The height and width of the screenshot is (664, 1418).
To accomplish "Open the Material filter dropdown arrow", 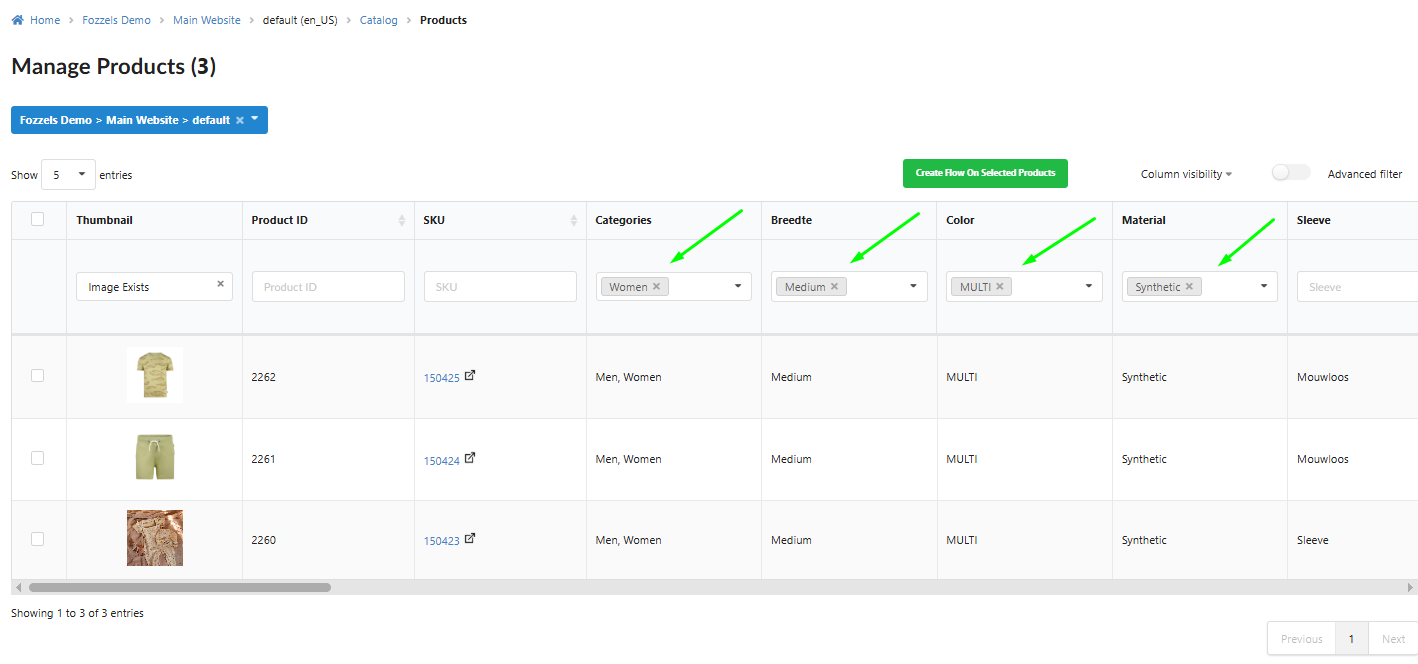I will click(1264, 287).
